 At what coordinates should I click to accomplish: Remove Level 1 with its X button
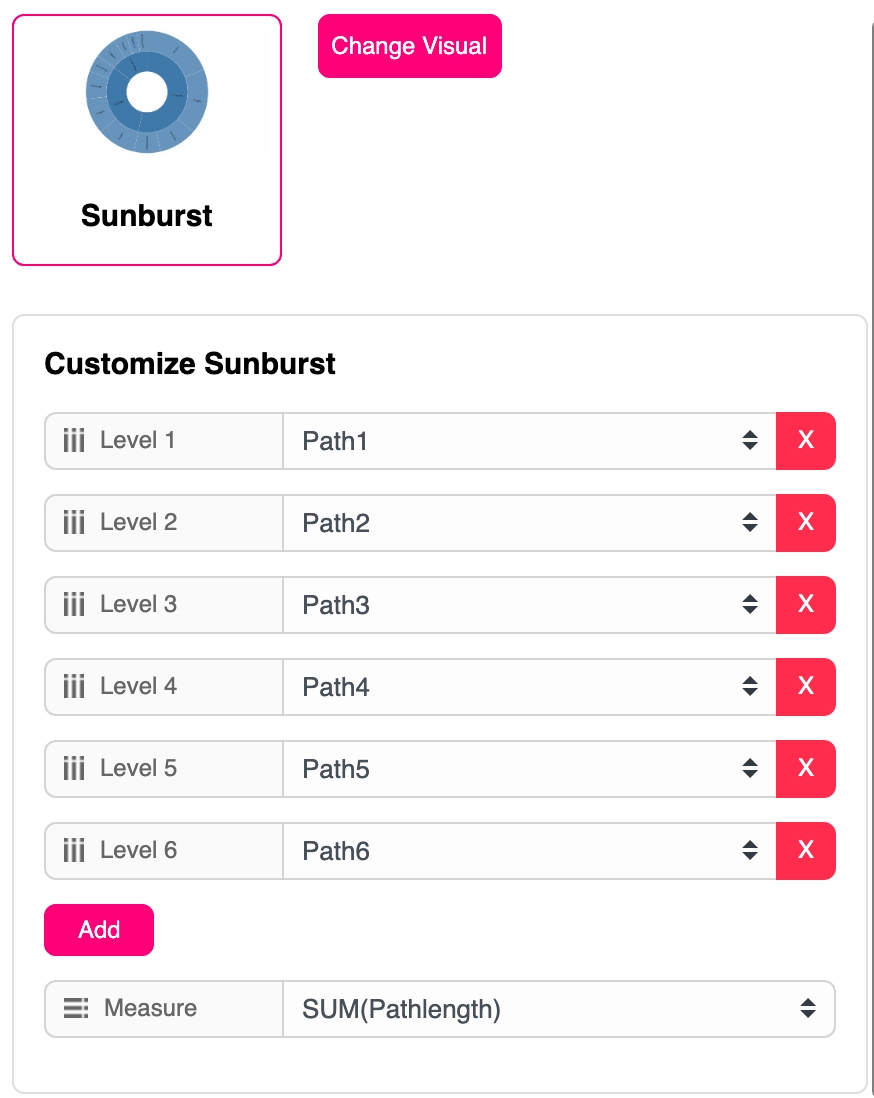click(805, 441)
